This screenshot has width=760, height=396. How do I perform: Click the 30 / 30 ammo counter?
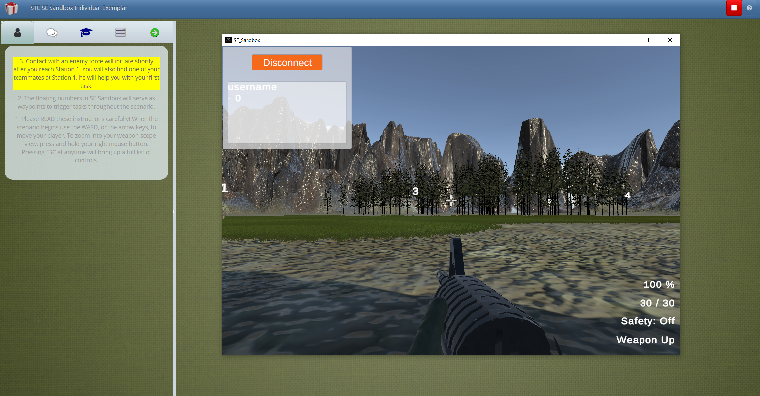coord(657,303)
